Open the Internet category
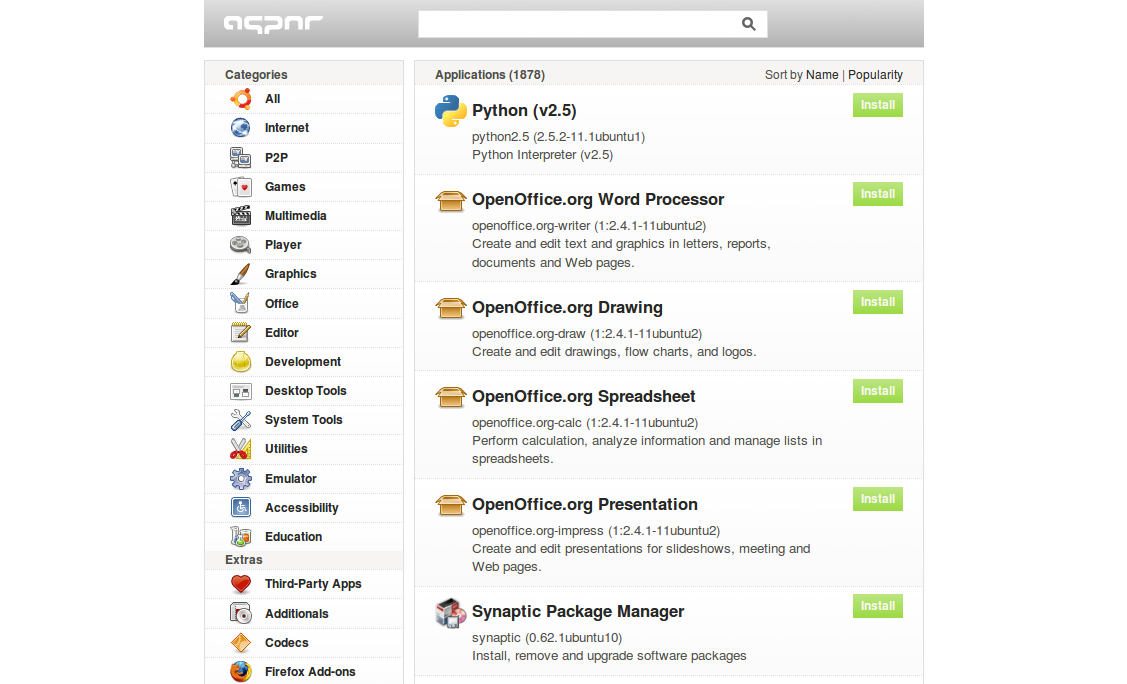This screenshot has height=684, width=1127. coord(287,128)
